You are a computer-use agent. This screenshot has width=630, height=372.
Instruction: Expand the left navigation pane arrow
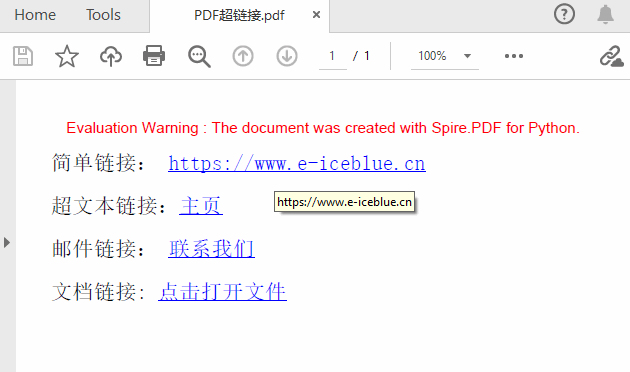[6, 242]
